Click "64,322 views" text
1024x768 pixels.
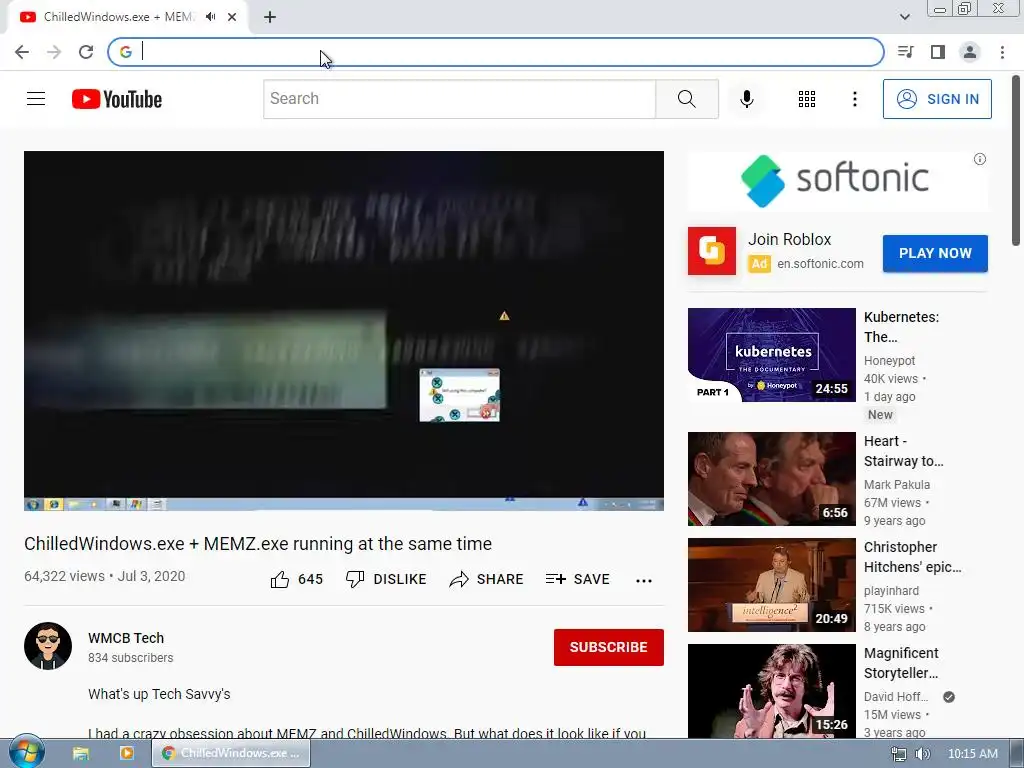pyautogui.click(x=64, y=576)
